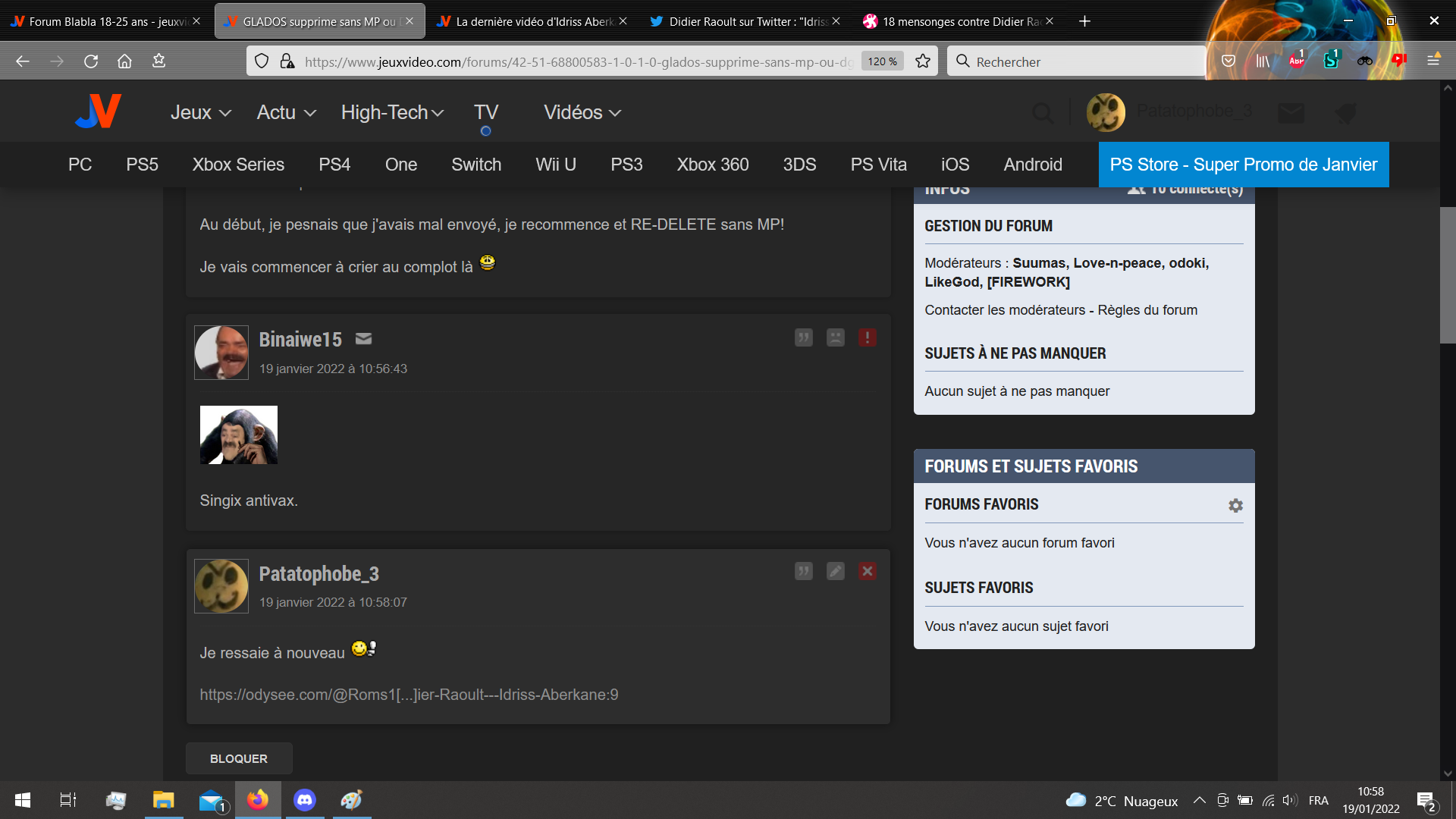Quote Binaiwe15's message with the quote icon

tap(803, 337)
